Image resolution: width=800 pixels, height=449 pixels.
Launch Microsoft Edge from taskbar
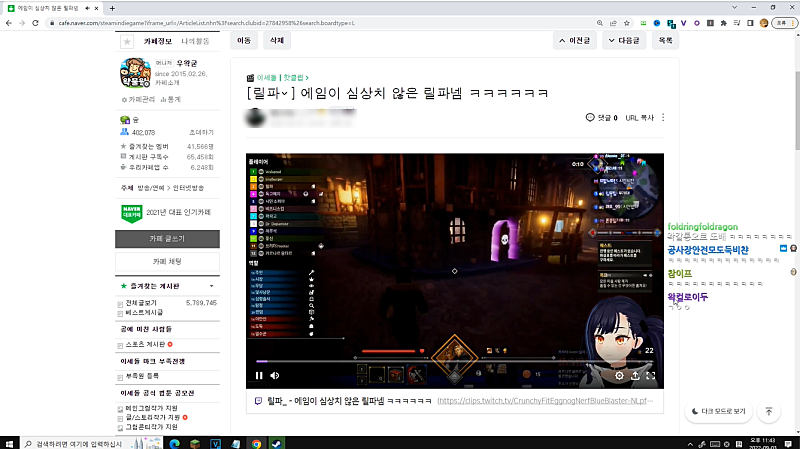click(174, 444)
